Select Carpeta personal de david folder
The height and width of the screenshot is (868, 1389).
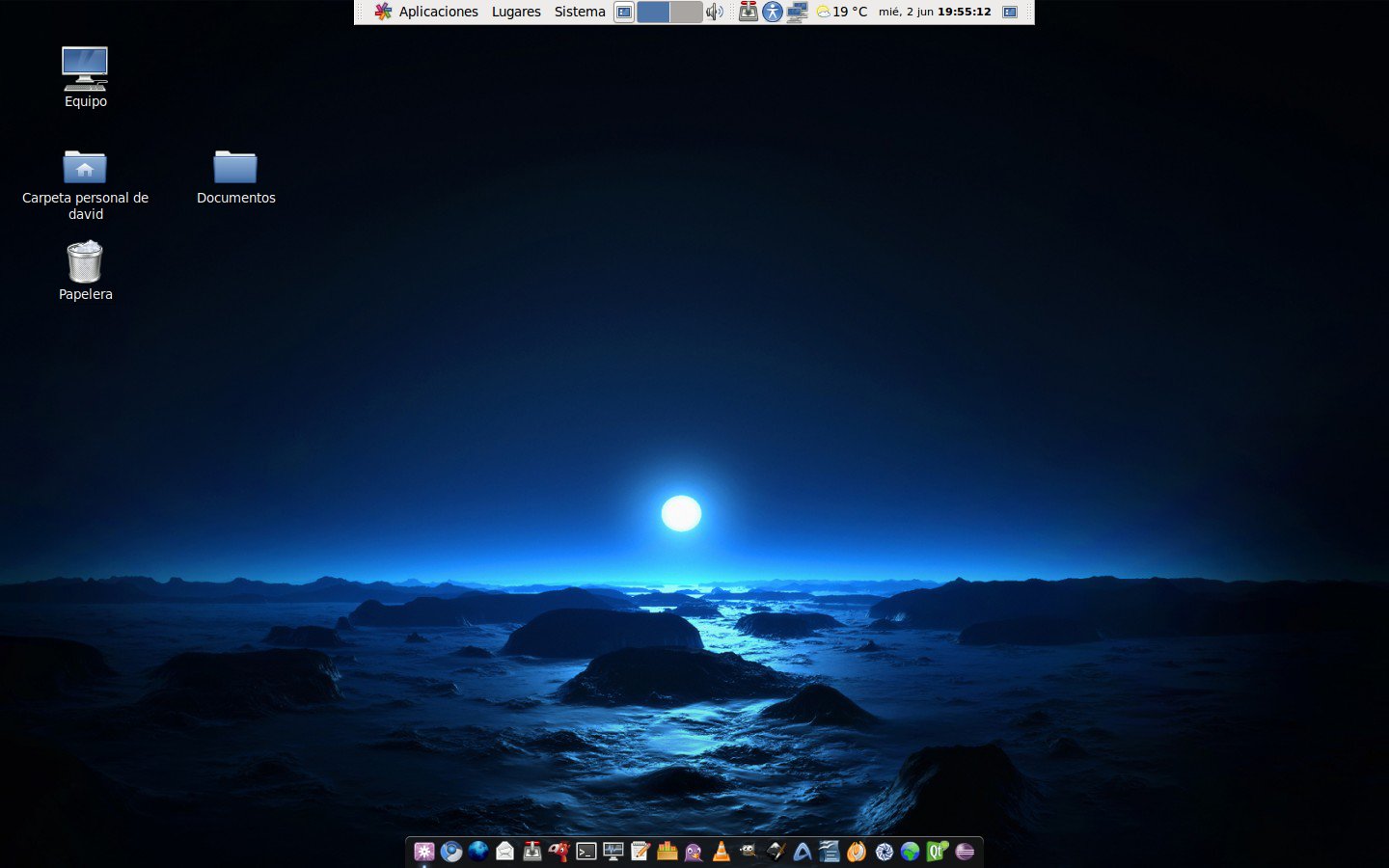85,168
